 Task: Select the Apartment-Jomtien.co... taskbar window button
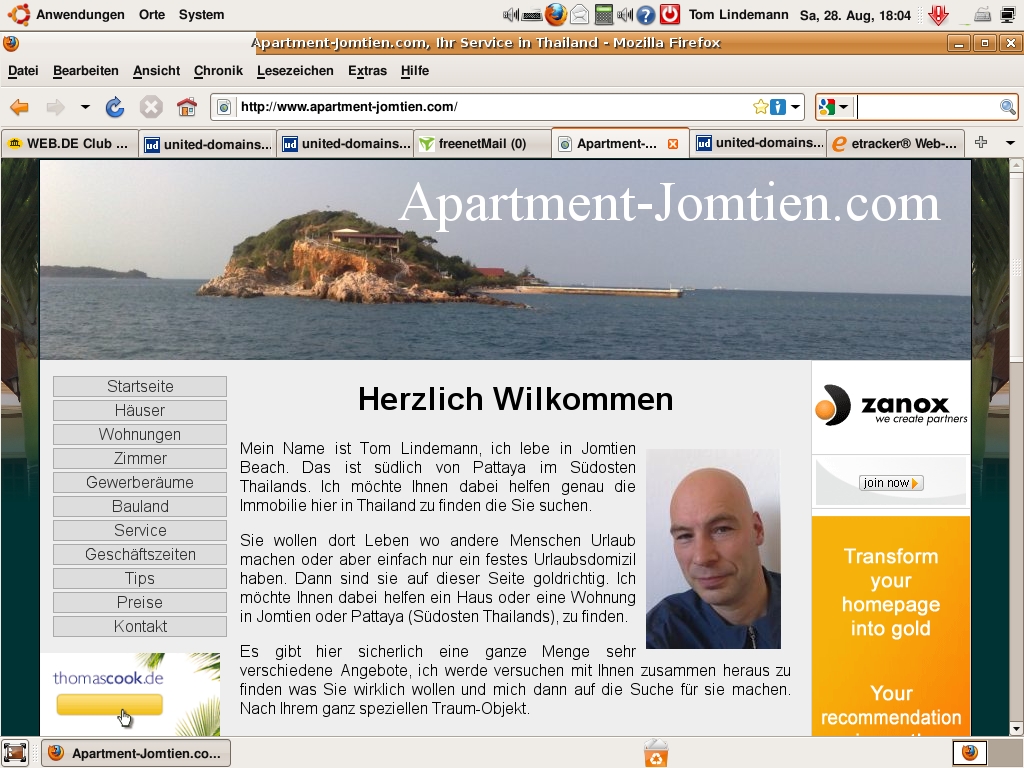(x=136, y=753)
